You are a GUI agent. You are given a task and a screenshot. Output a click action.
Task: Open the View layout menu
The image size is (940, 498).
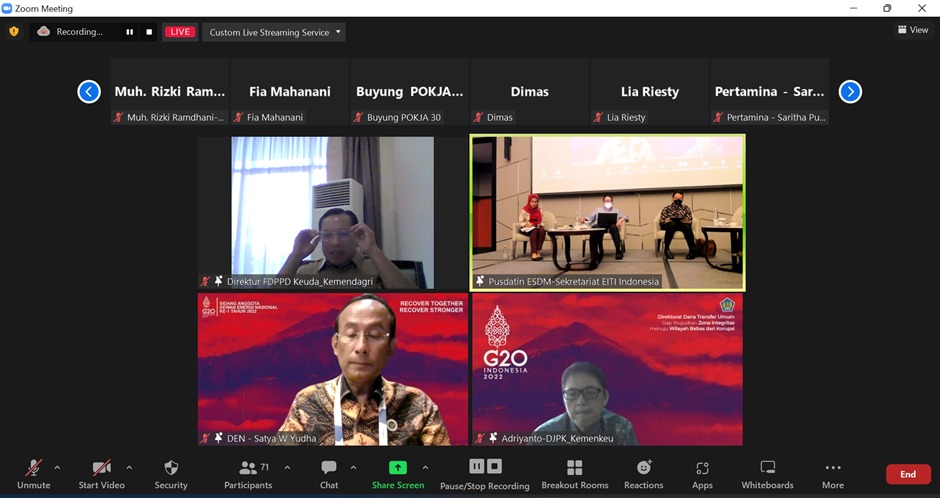tap(912, 30)
